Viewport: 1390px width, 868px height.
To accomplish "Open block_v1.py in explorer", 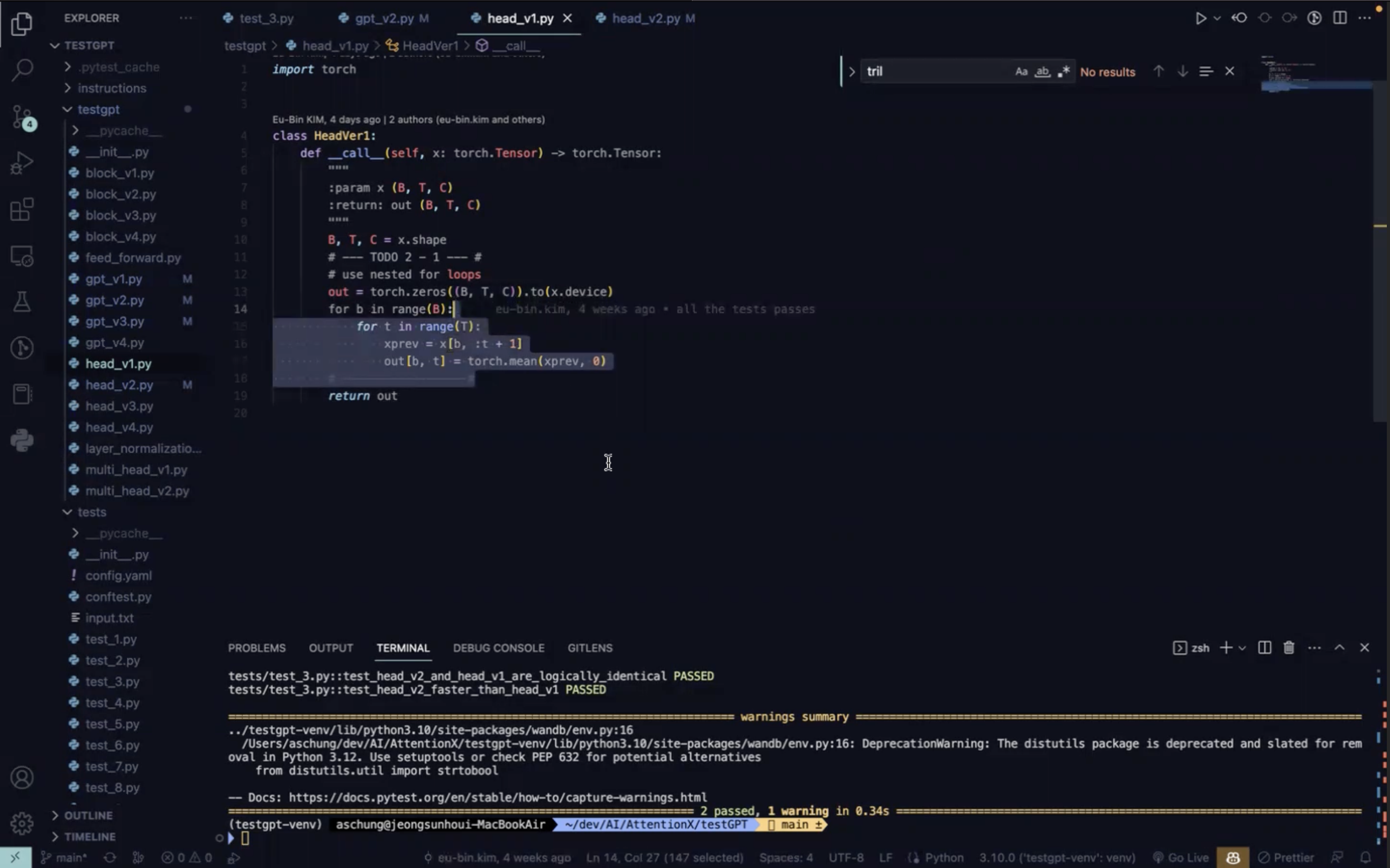I will pos(120,173).
